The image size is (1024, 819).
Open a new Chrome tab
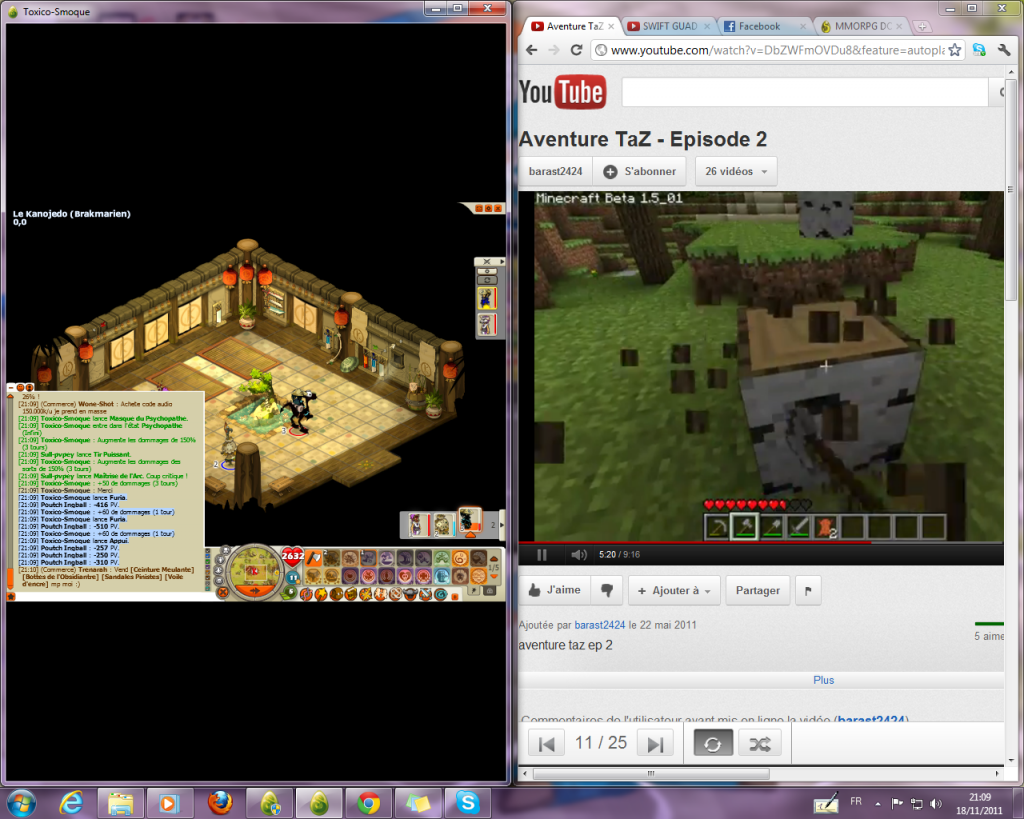(922, 27)
